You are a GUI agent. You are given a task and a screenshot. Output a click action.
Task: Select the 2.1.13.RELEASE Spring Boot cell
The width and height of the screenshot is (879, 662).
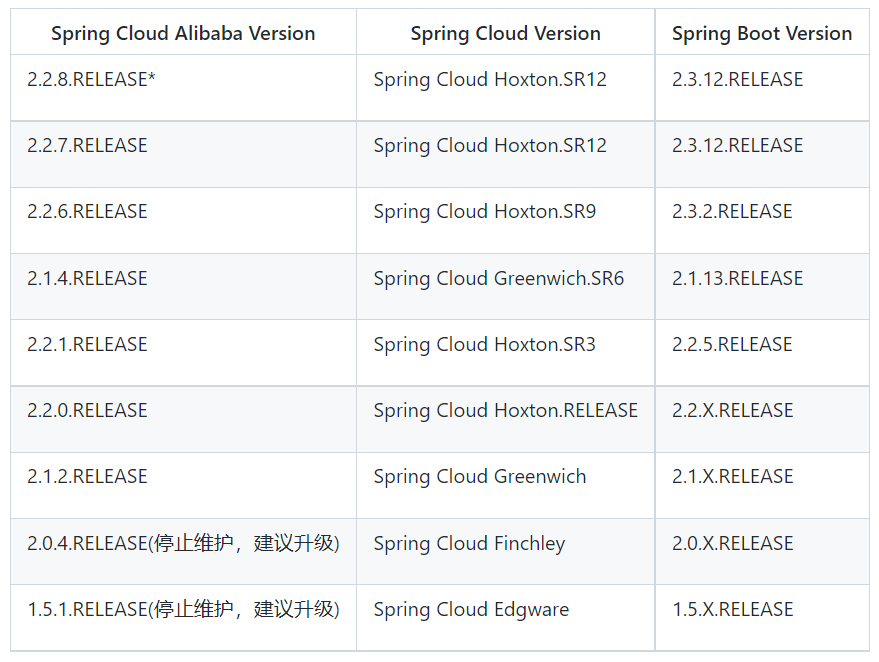762,286
